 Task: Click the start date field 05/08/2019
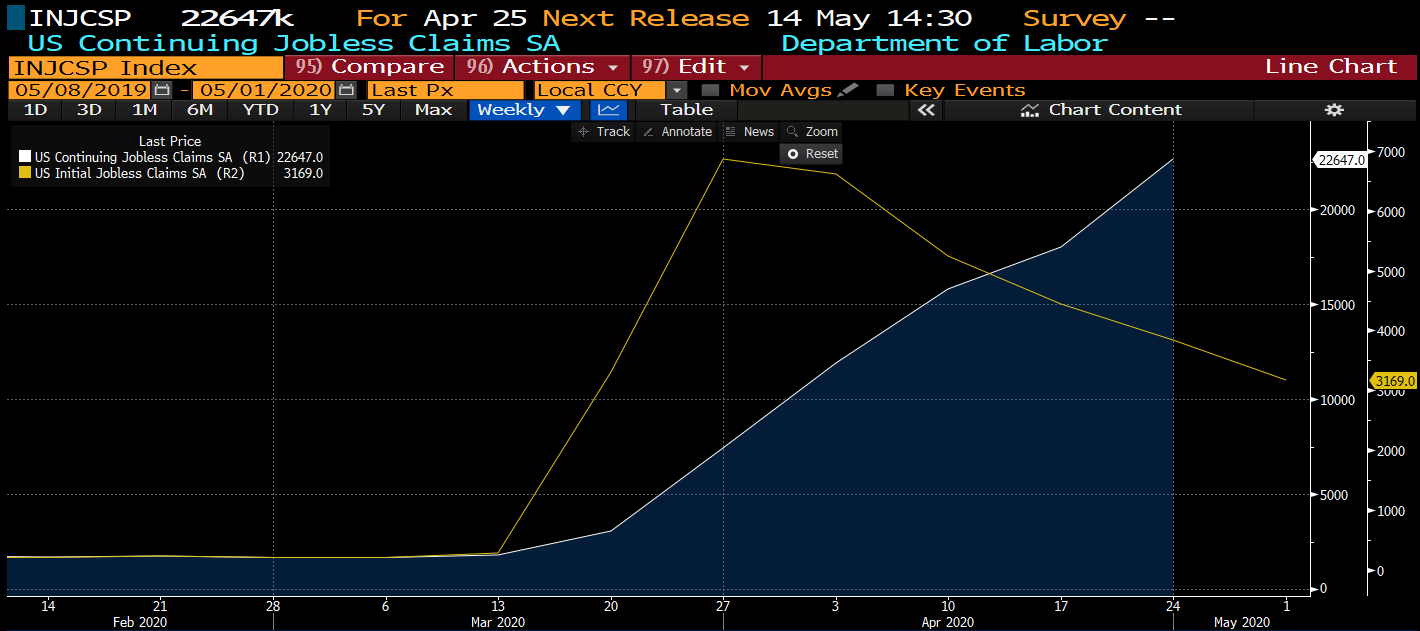click(80, 90)
